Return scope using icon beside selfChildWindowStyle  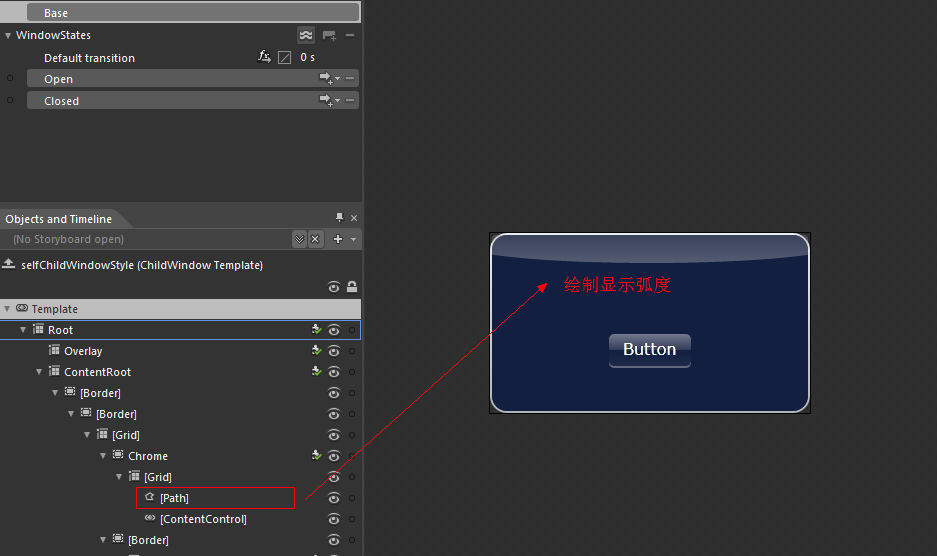point(9,264)
